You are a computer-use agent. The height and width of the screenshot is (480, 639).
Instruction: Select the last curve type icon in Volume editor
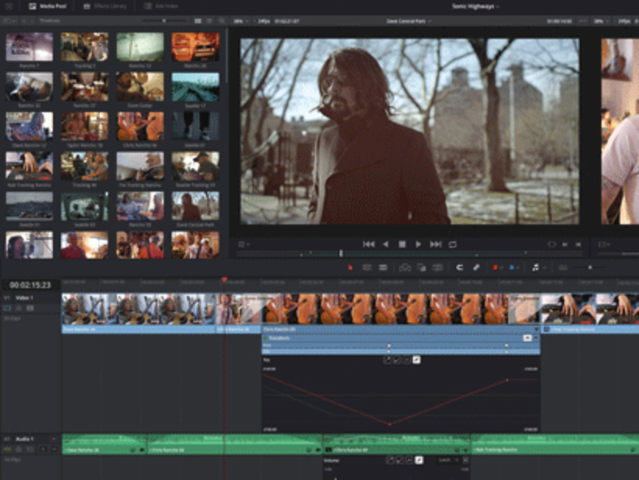point(419,460)
